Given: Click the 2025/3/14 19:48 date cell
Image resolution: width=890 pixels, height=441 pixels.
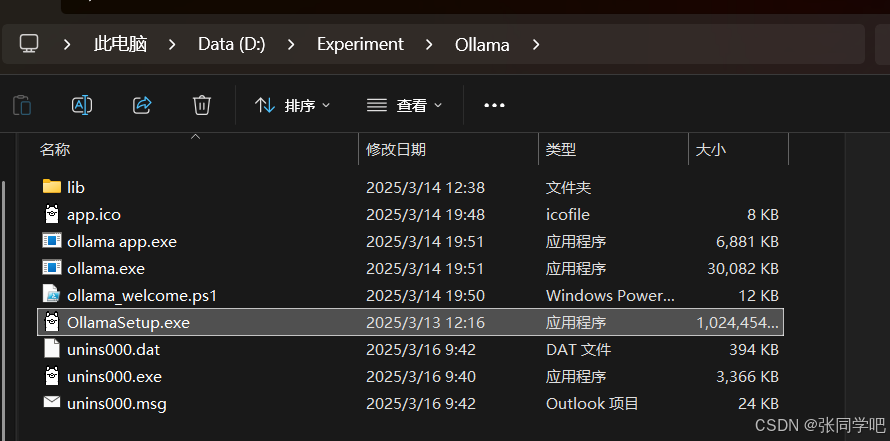Looking at the screenshot, I should pos(425,215).
